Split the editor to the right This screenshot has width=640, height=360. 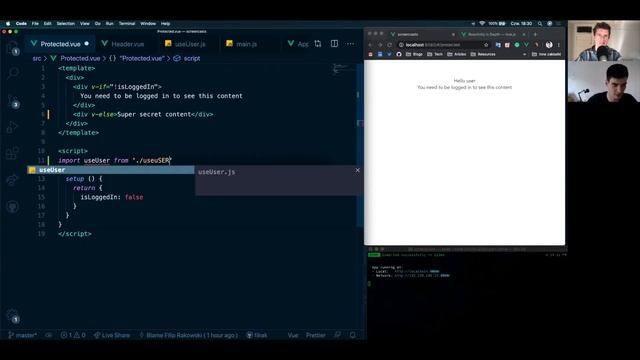(x=334, y=44)
